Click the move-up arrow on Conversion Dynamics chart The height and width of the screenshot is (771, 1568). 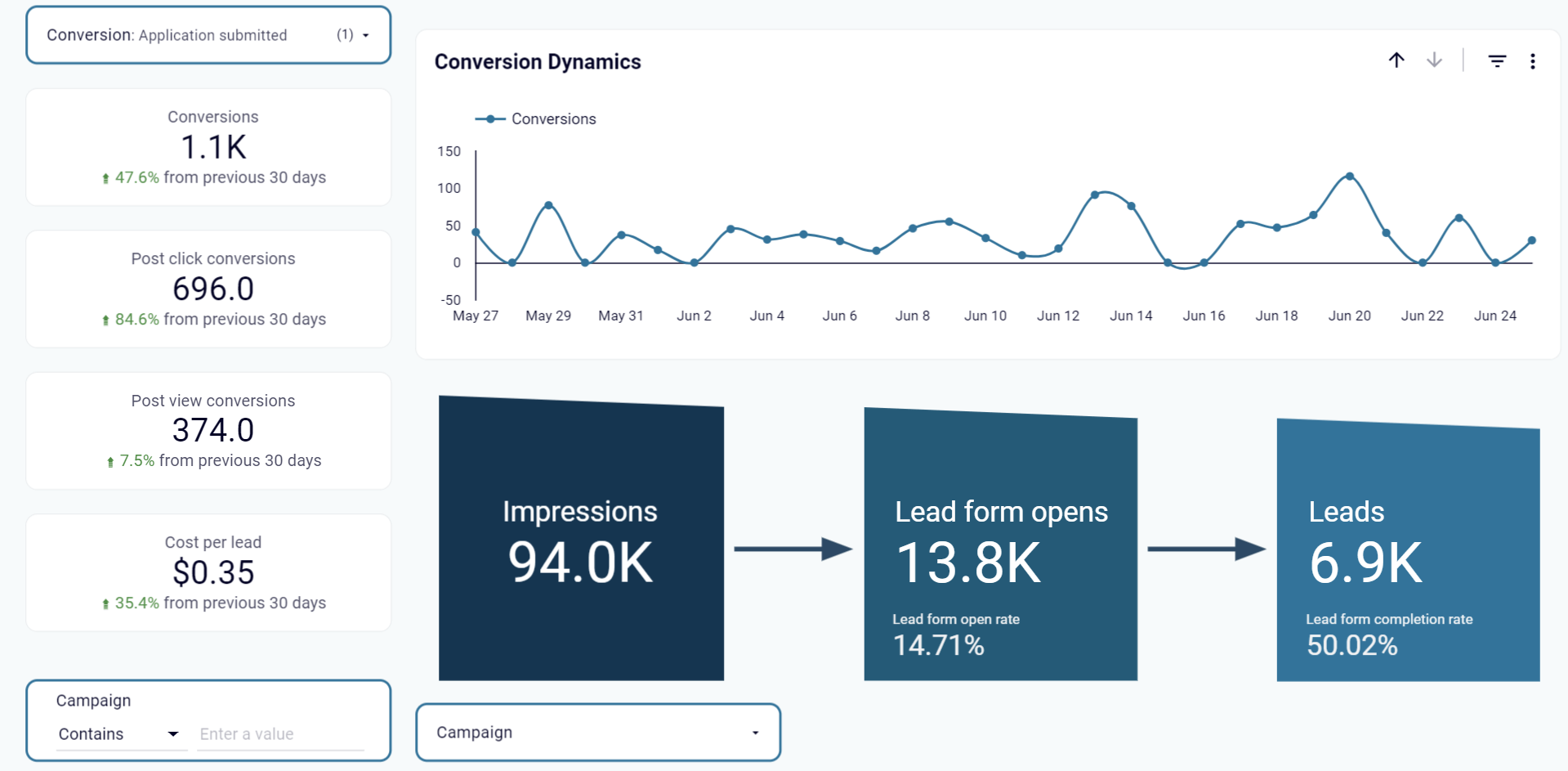pyautogui.click(x=1396, y=61)
